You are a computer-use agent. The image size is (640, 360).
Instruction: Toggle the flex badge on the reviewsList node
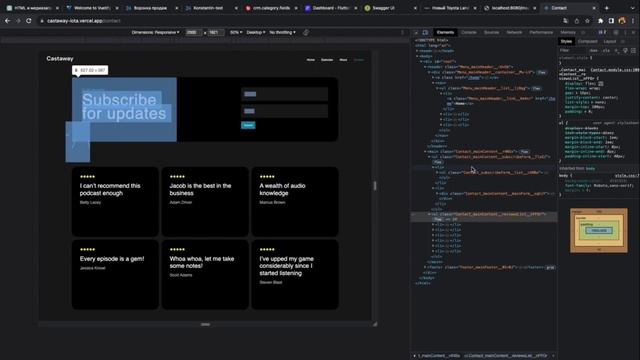click(438, 219)
